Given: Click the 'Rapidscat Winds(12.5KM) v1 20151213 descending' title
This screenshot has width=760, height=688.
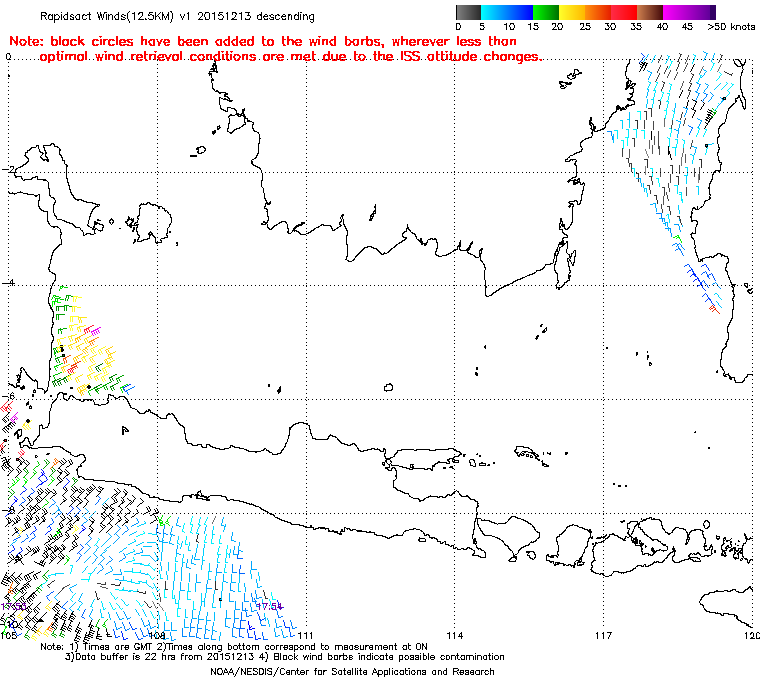Looking at the screenshot, I should point(177,16).
